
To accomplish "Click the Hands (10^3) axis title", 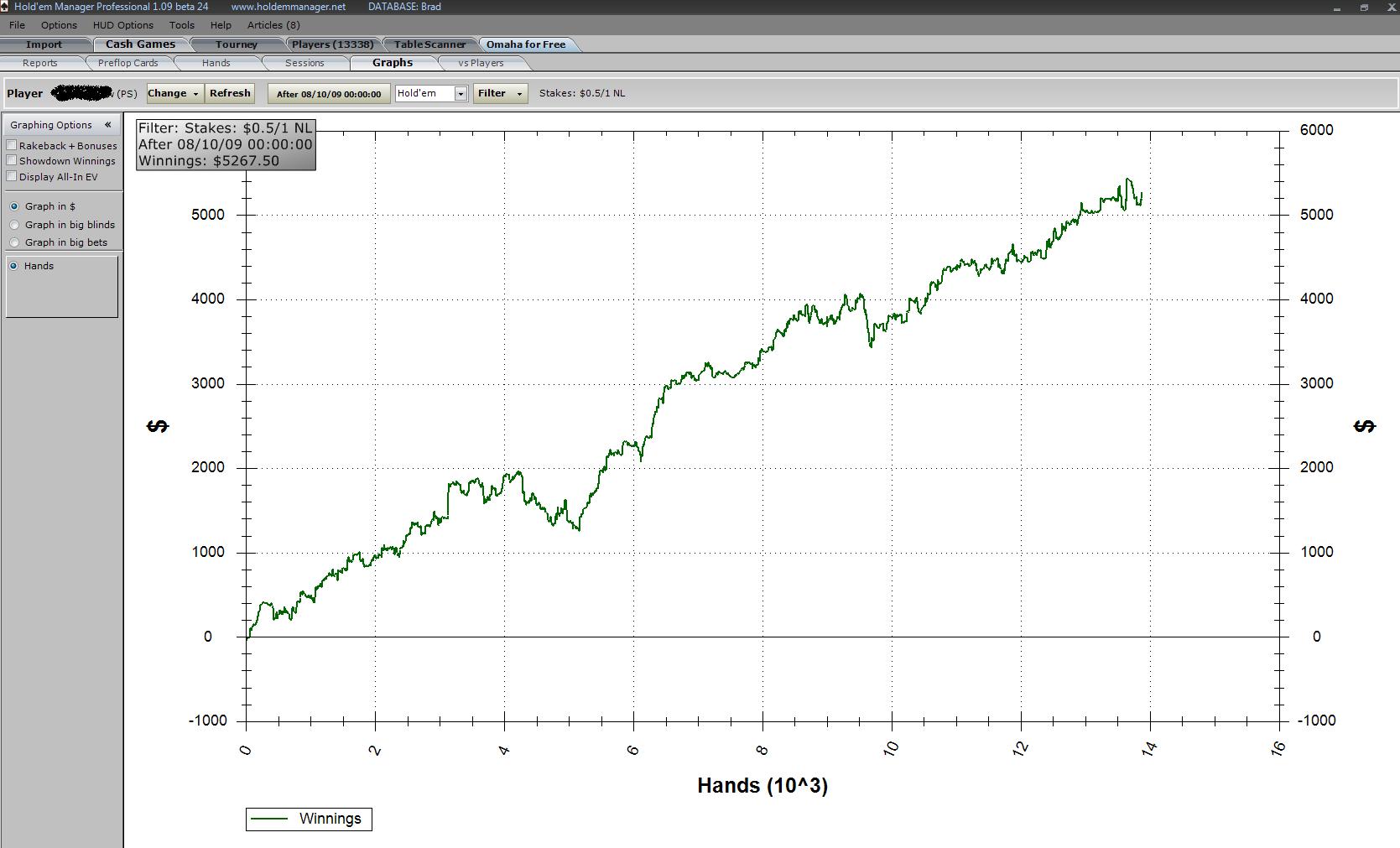I will pyautogui.click(x=762, y=786).
